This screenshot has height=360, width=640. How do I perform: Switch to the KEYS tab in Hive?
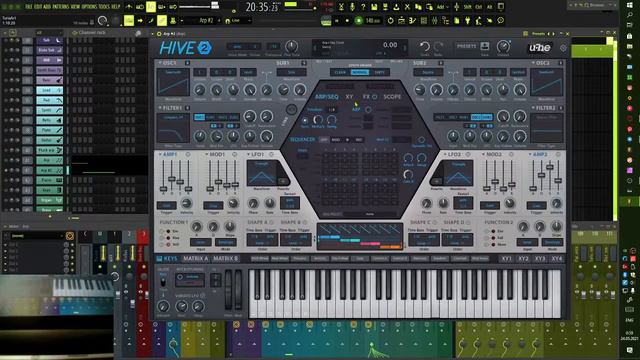pos(167,258)
